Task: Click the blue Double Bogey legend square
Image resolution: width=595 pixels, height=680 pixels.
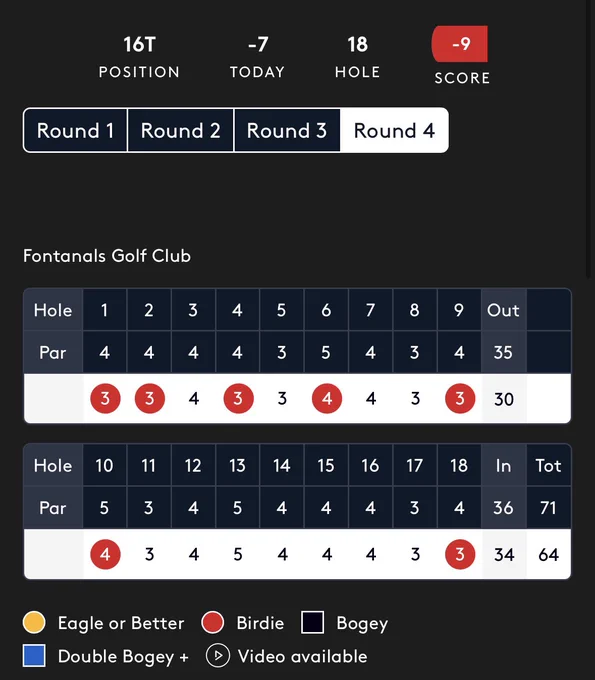Action: coord(34,655)
